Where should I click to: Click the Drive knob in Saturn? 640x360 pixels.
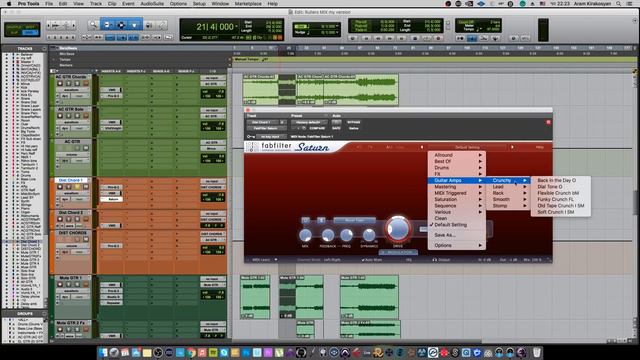[x=398, y=229]
